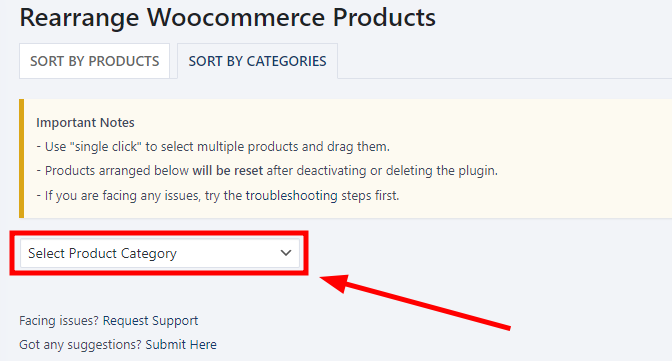
Task: Click the word 'Woocommerce' in the title
Action: click(x=236, y=18)
